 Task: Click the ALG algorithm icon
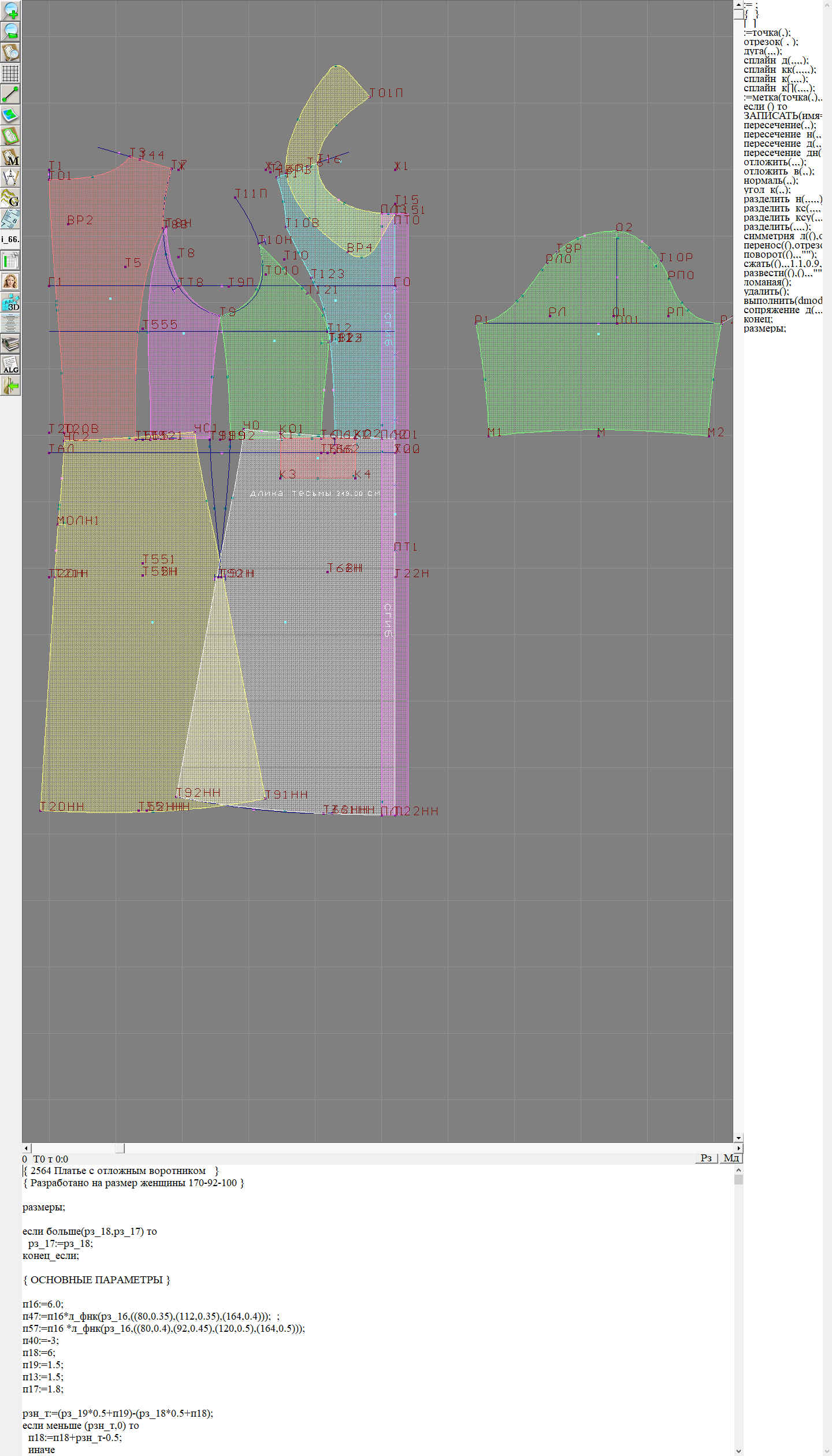click(10, 365)
